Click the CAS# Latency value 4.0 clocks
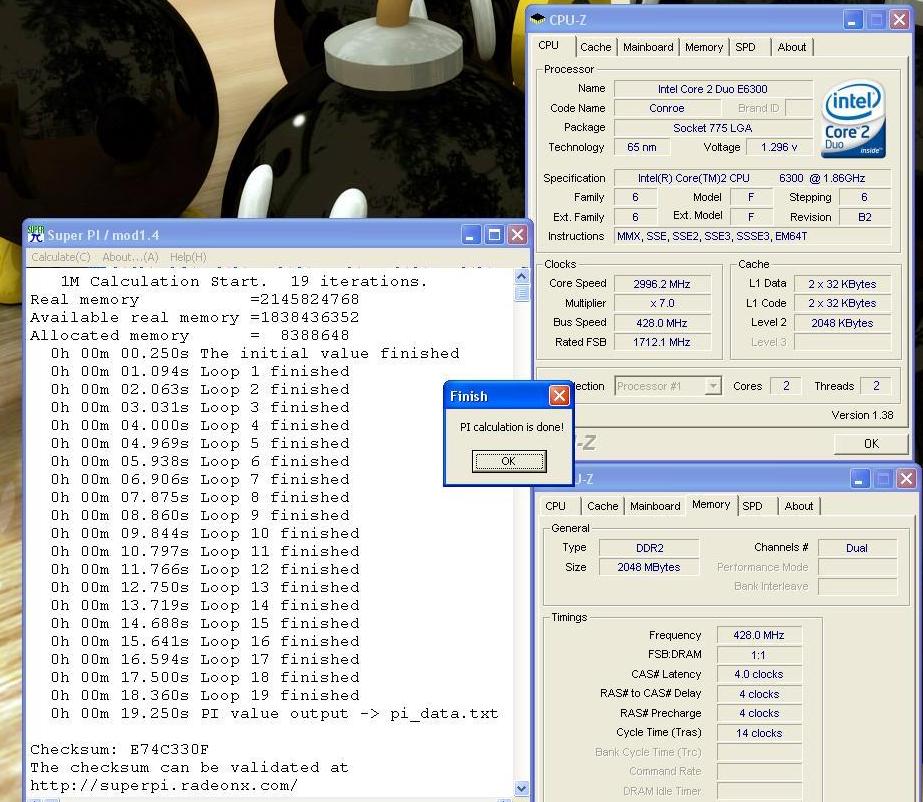Viewport: 923px width, 802px height. 759,674
